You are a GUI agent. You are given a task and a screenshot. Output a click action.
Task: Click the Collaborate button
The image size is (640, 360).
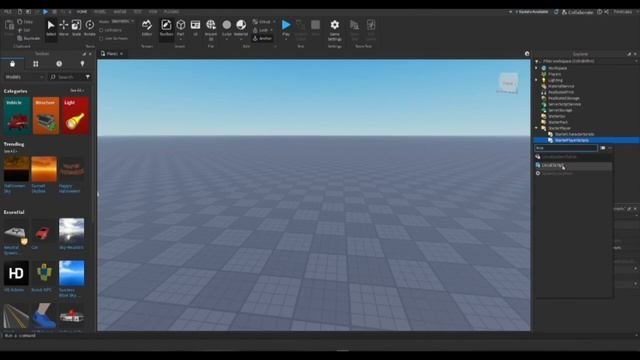(578, 12)
